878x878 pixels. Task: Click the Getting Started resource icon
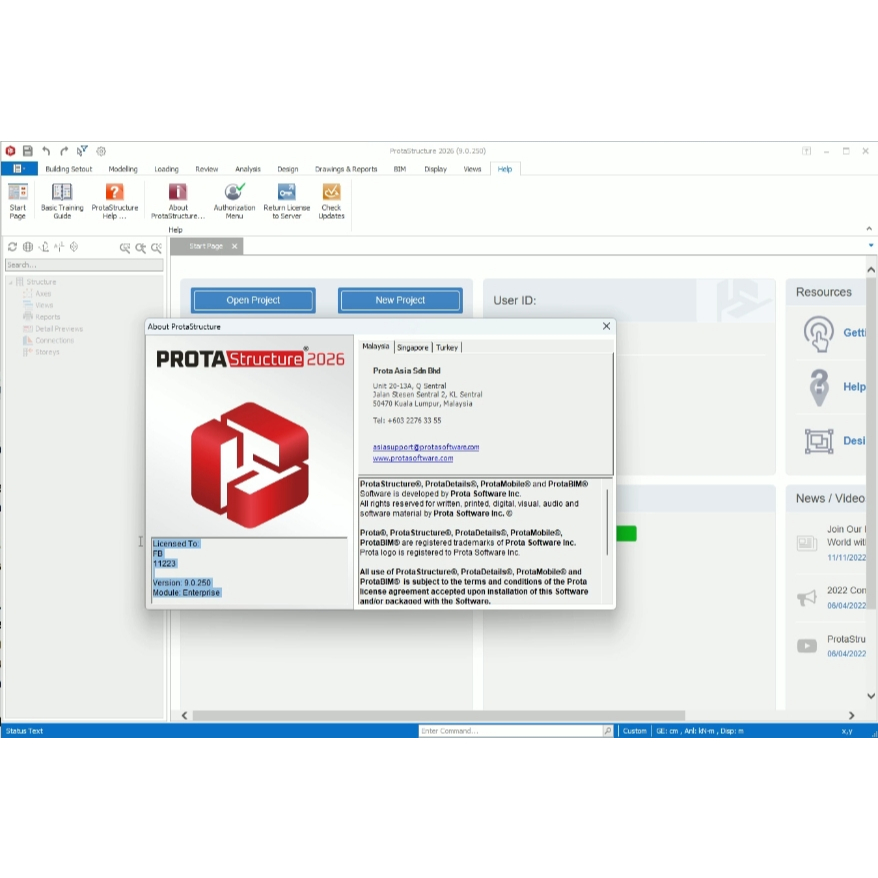[x=819, y=333]
